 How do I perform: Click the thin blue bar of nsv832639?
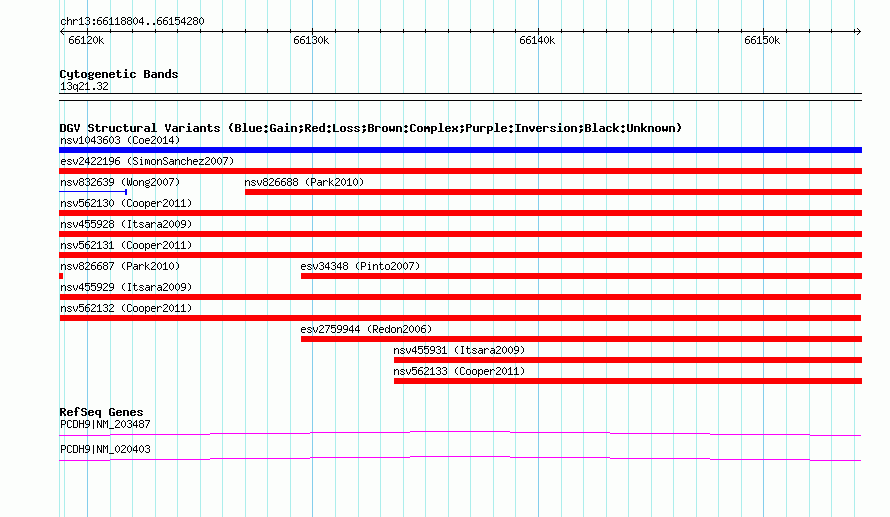[x=93, y=192]
